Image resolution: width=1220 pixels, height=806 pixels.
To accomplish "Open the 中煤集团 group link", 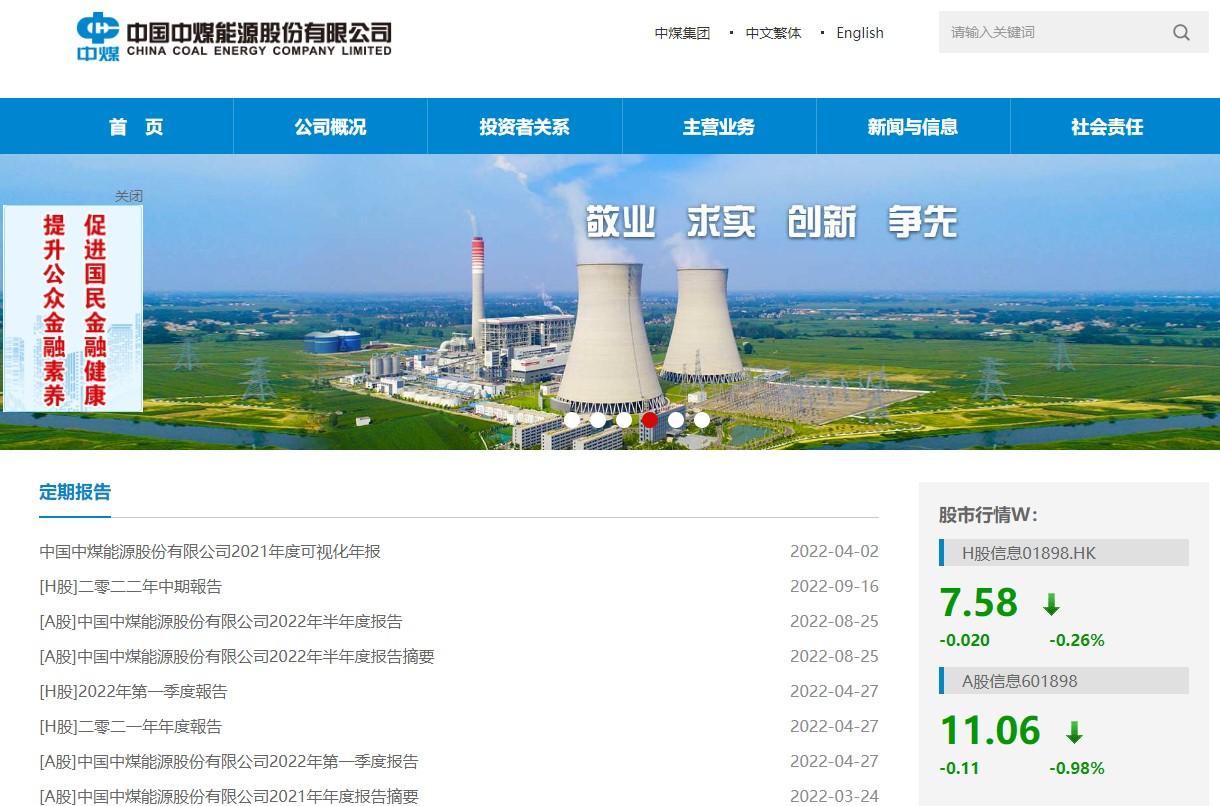I will pyautogui.click(x=682, y=33).
